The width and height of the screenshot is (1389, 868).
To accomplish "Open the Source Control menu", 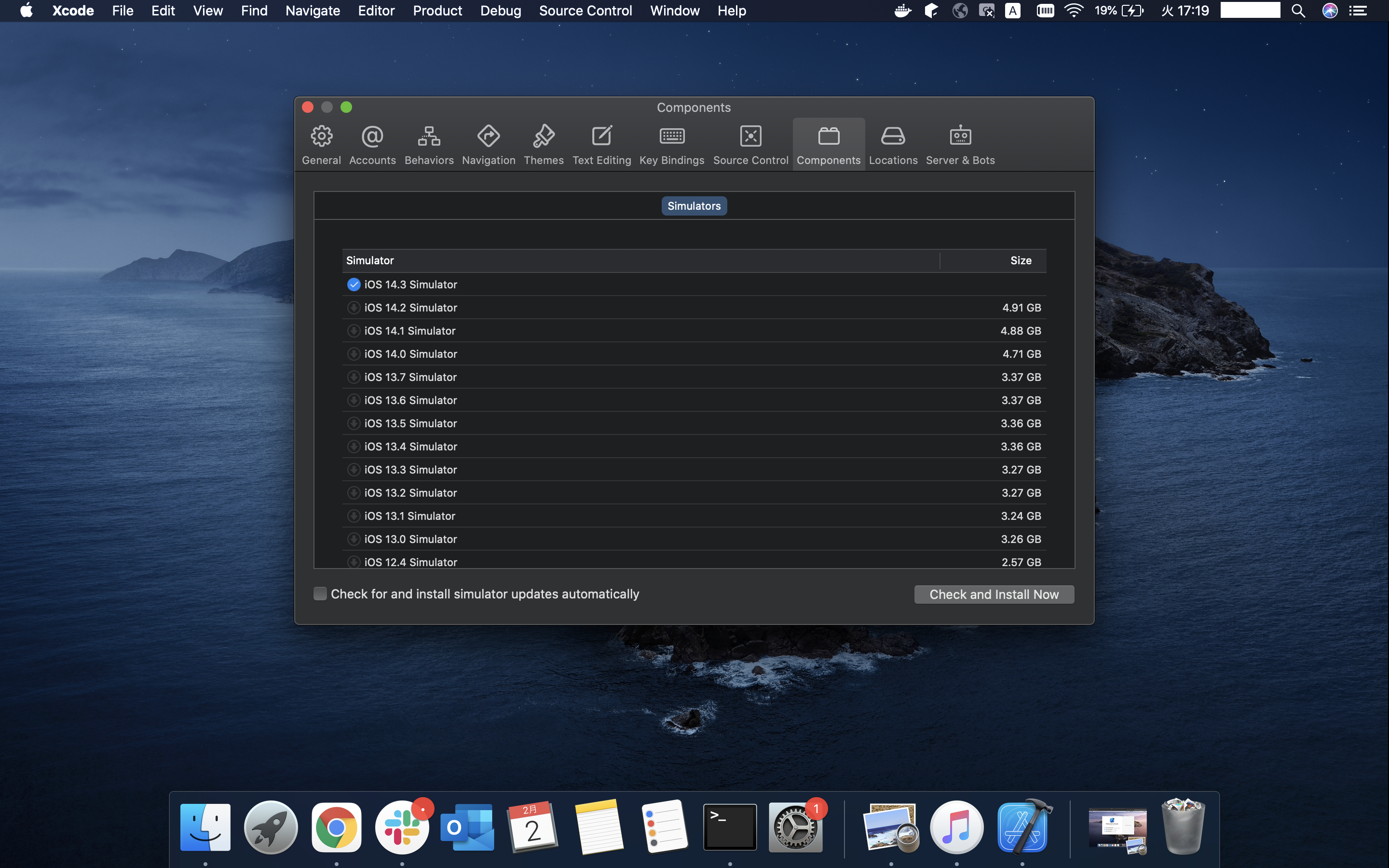I will pos(585,10).
